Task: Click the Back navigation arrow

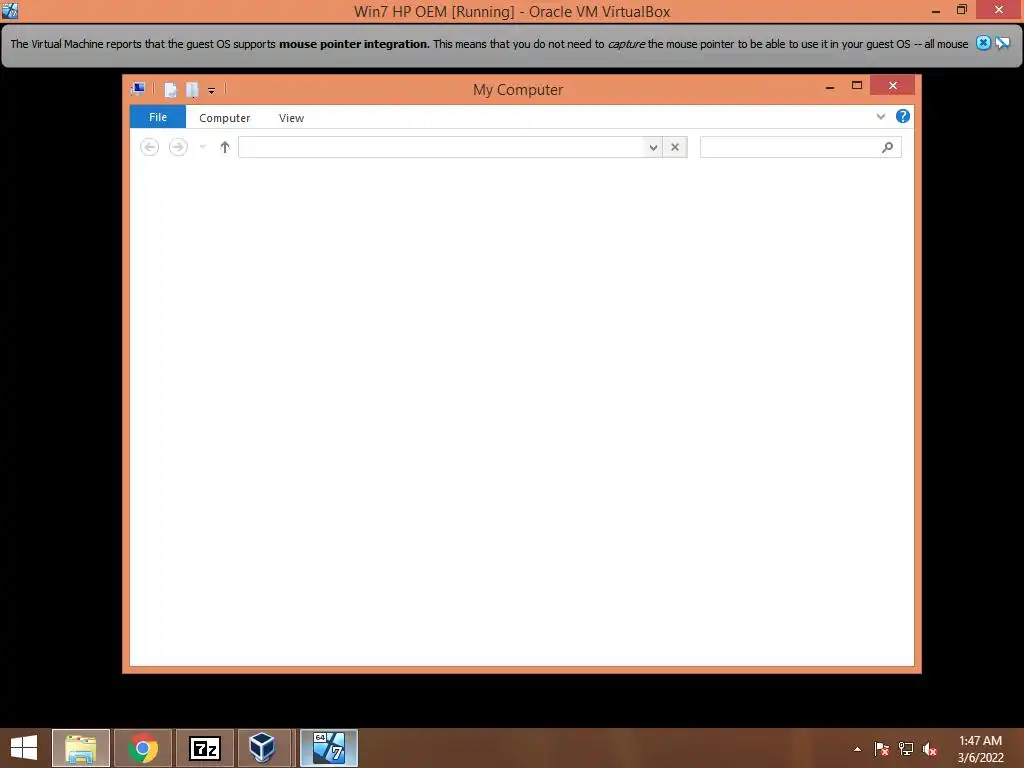Action: 150,147
